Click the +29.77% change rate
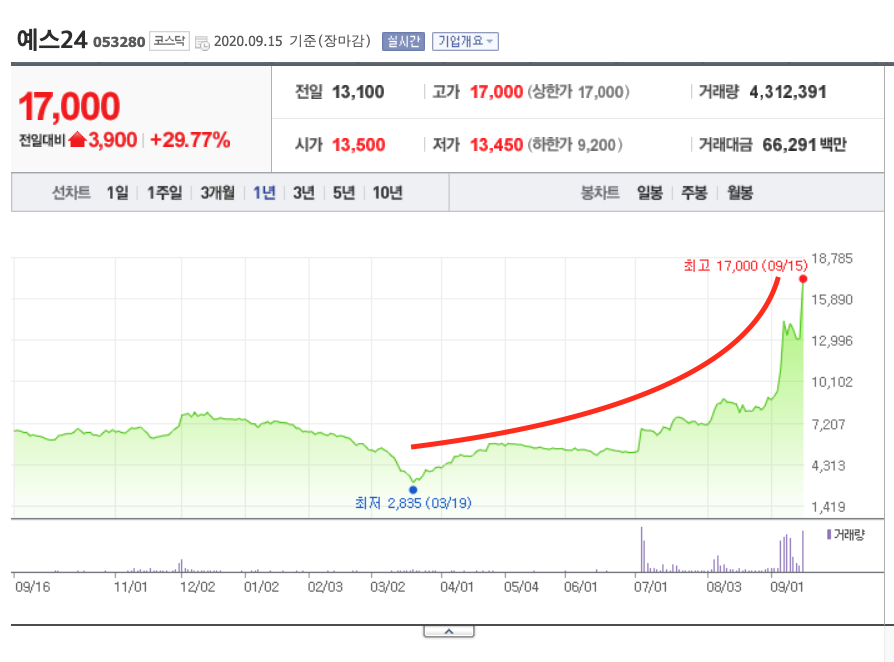 (190, 140)
